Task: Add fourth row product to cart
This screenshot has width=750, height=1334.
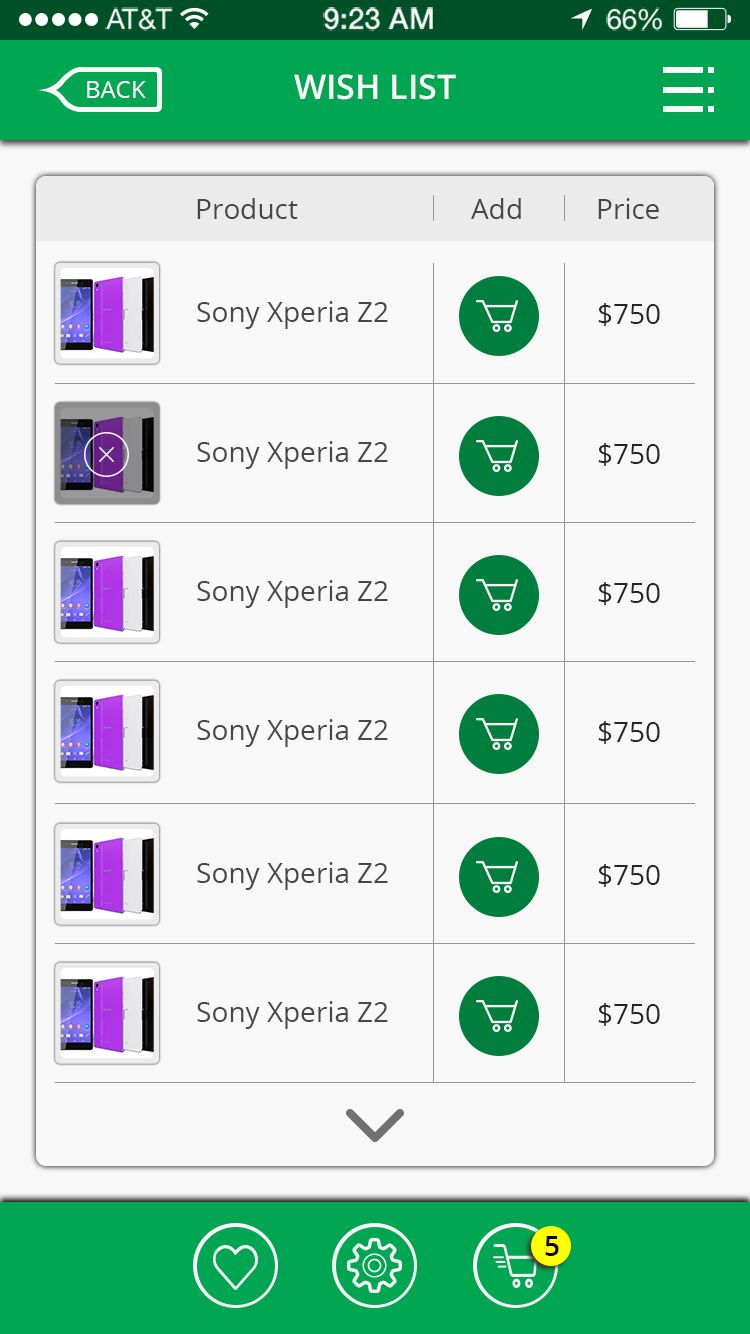Action: click(499, 734)
